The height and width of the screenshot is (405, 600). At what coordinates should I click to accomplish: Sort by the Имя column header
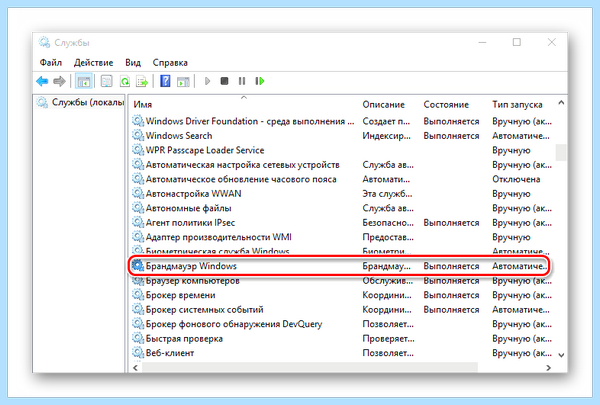(142, 105)
